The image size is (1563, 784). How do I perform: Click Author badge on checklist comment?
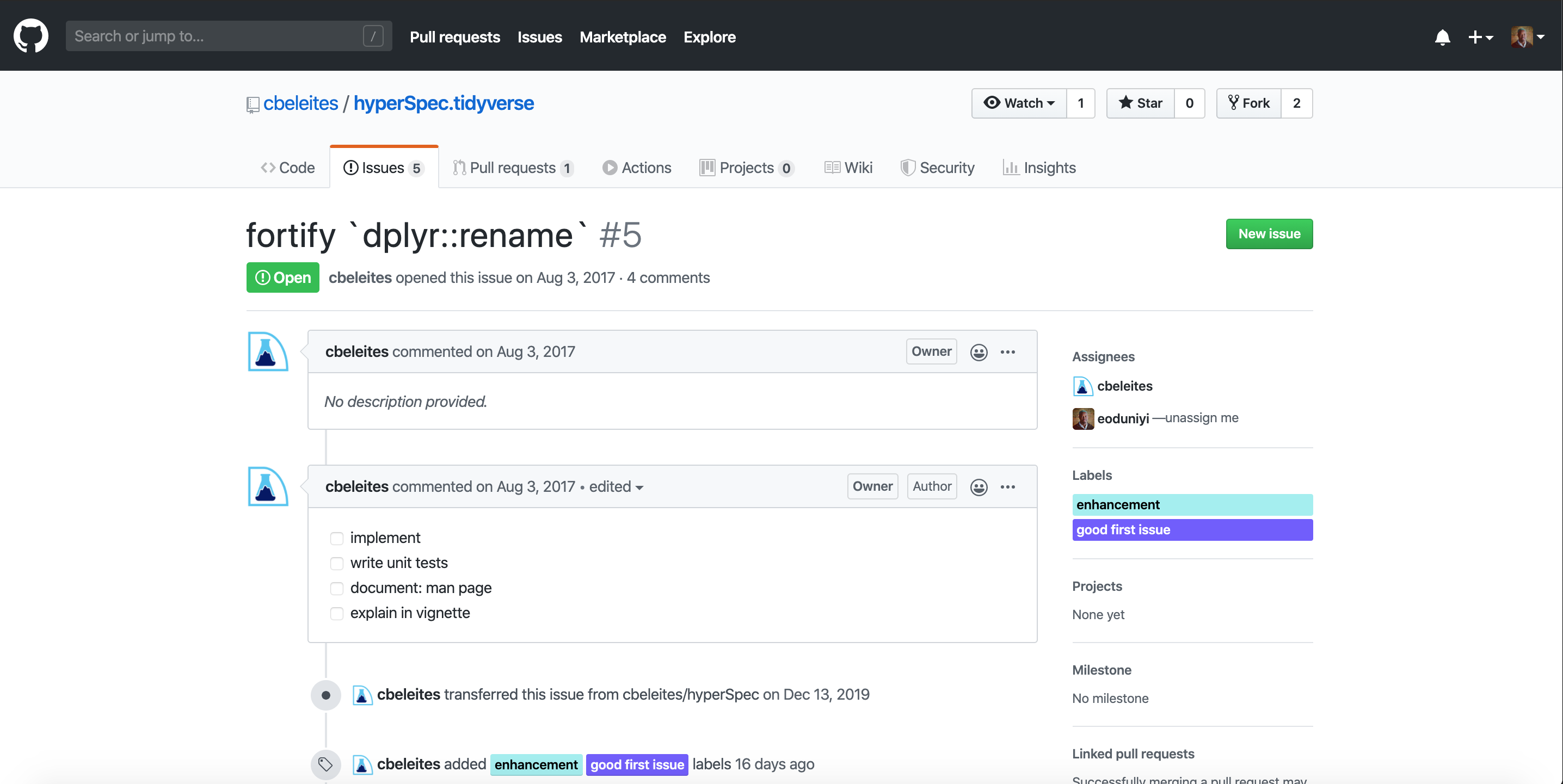click(931, 486)
